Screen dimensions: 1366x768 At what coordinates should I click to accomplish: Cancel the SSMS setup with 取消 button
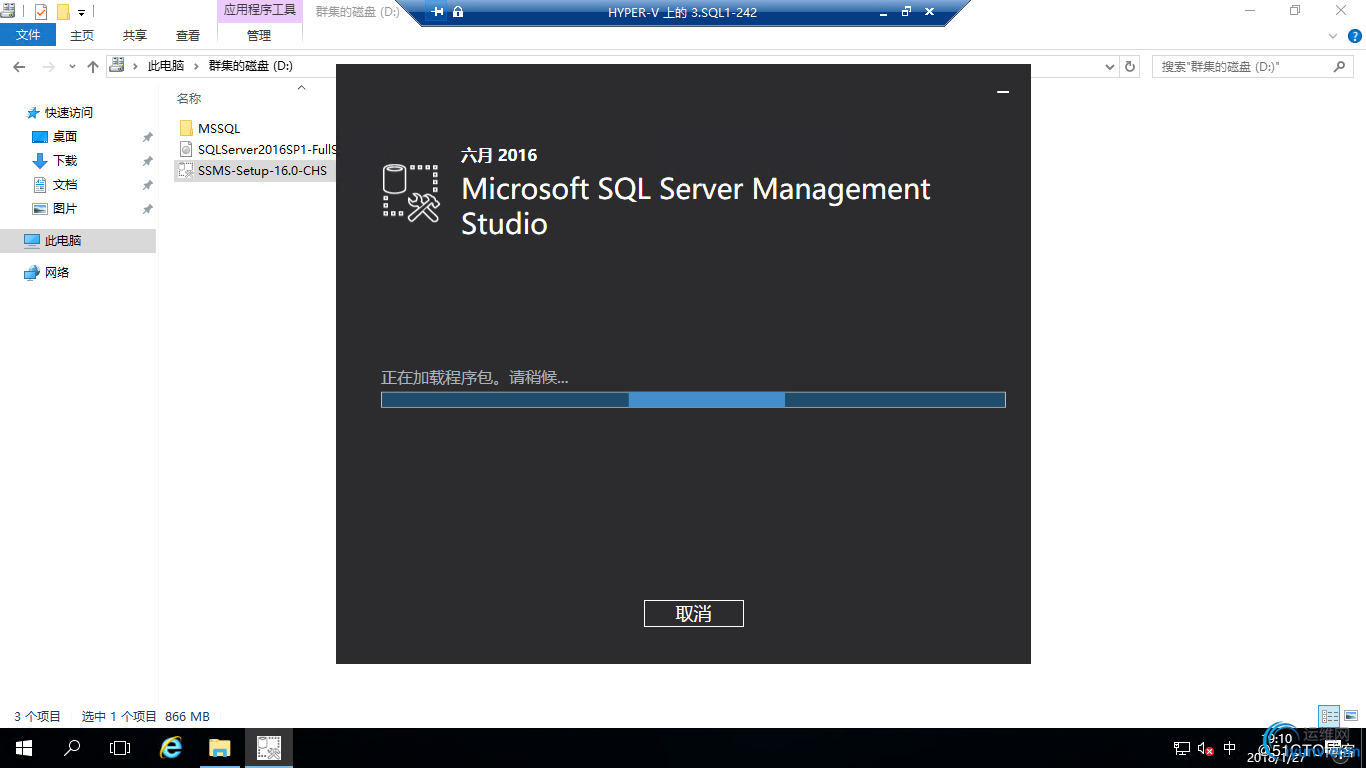click(x=693, y=613)
